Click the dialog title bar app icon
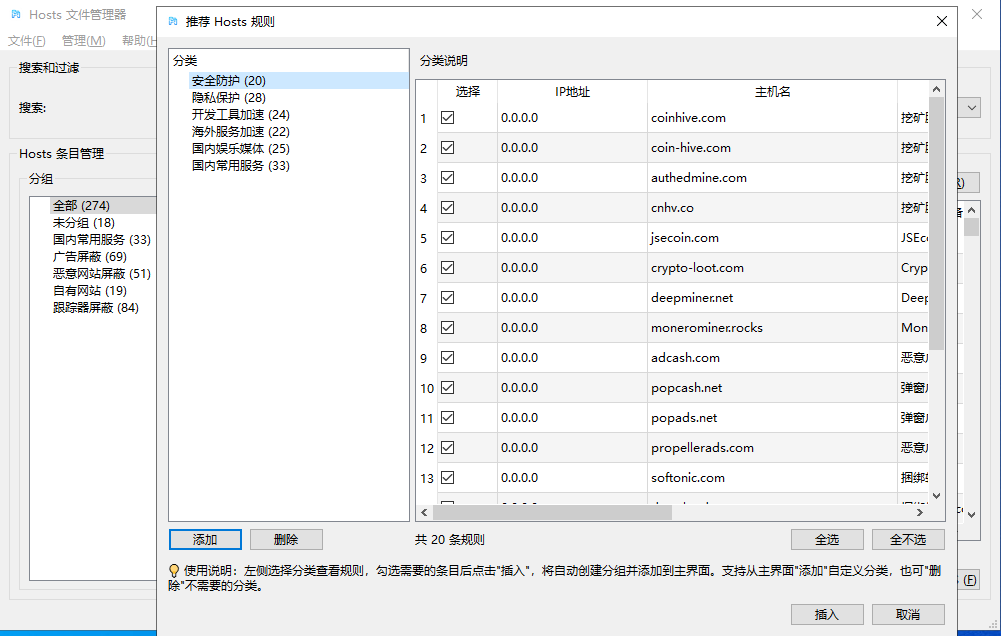The image size is (1001, 636). (x=174, y=21)
